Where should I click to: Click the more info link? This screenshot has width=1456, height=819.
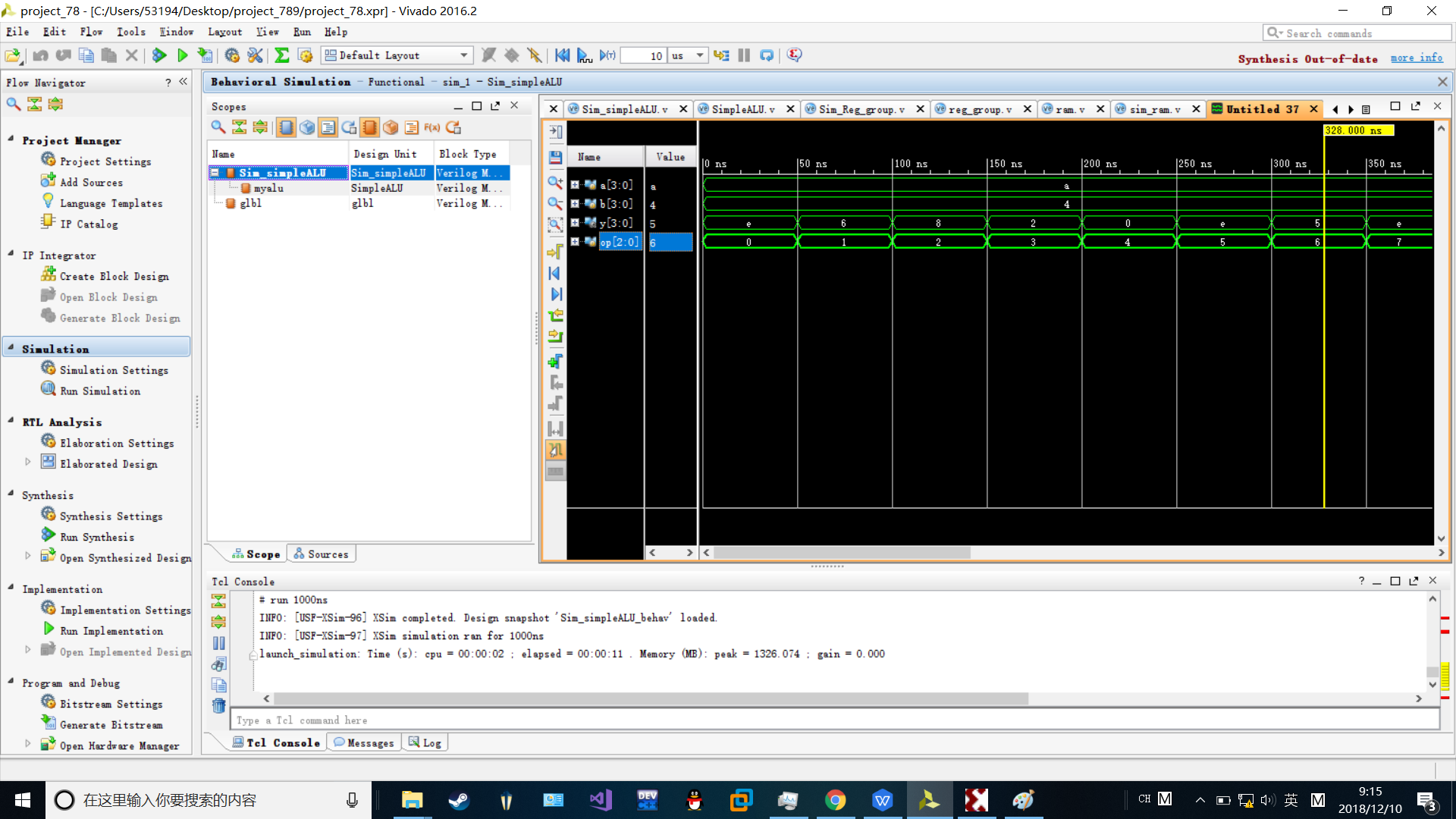[1416, 58]
